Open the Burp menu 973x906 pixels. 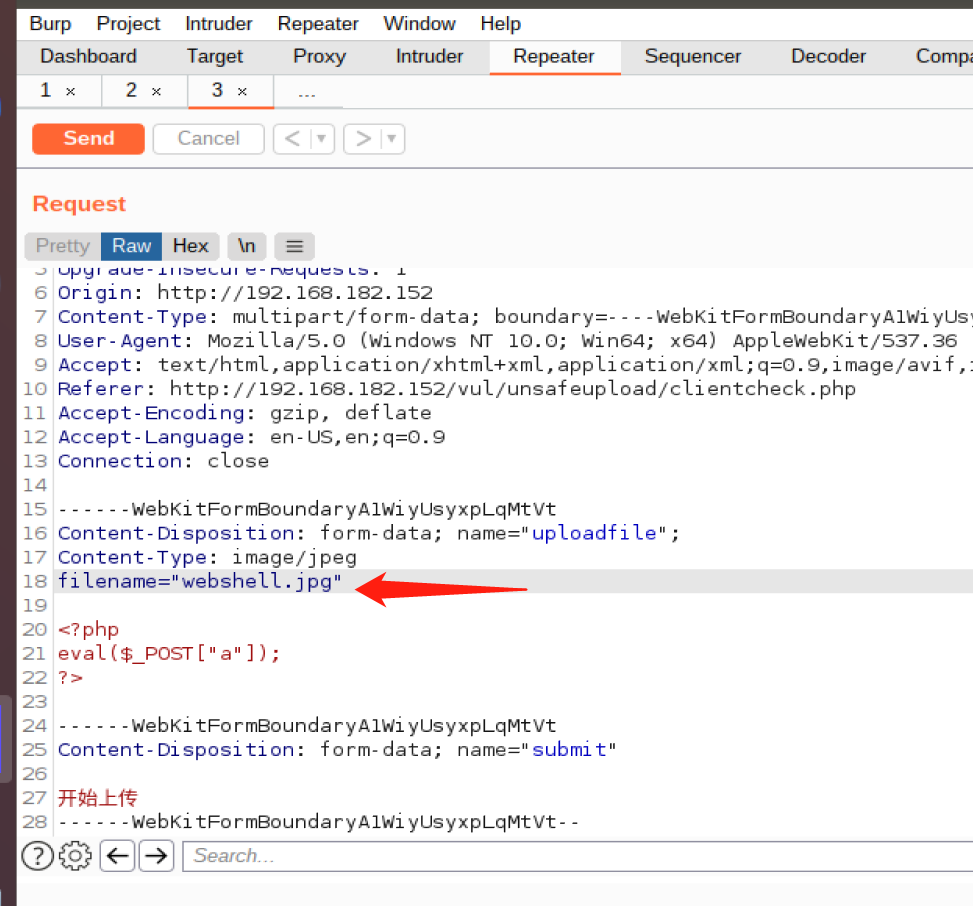coord(50,24)
